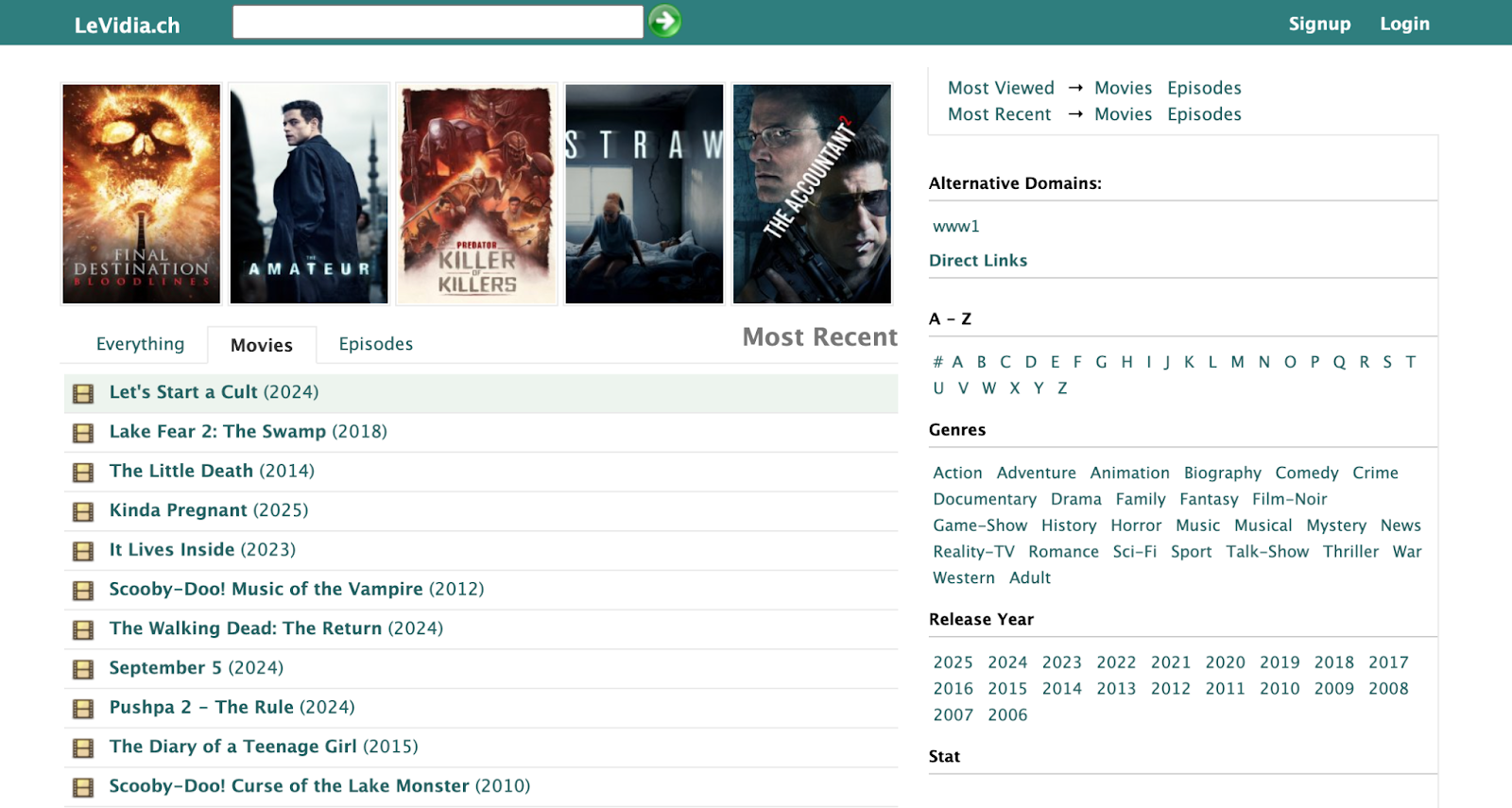Select the Talk-Show genre

tap(1267, 552)
